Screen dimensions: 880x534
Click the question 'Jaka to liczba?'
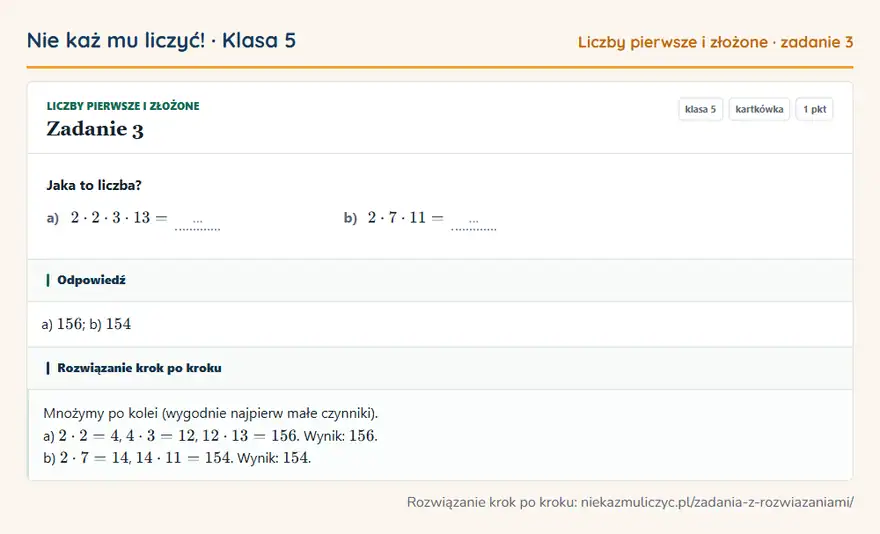coord(94,185)
